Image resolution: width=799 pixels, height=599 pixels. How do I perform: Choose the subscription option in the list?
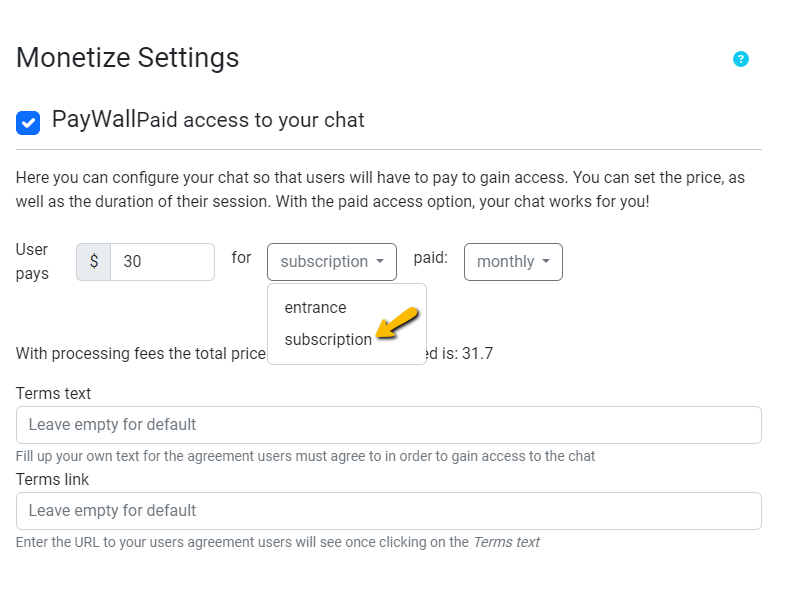tap(328, 340)
